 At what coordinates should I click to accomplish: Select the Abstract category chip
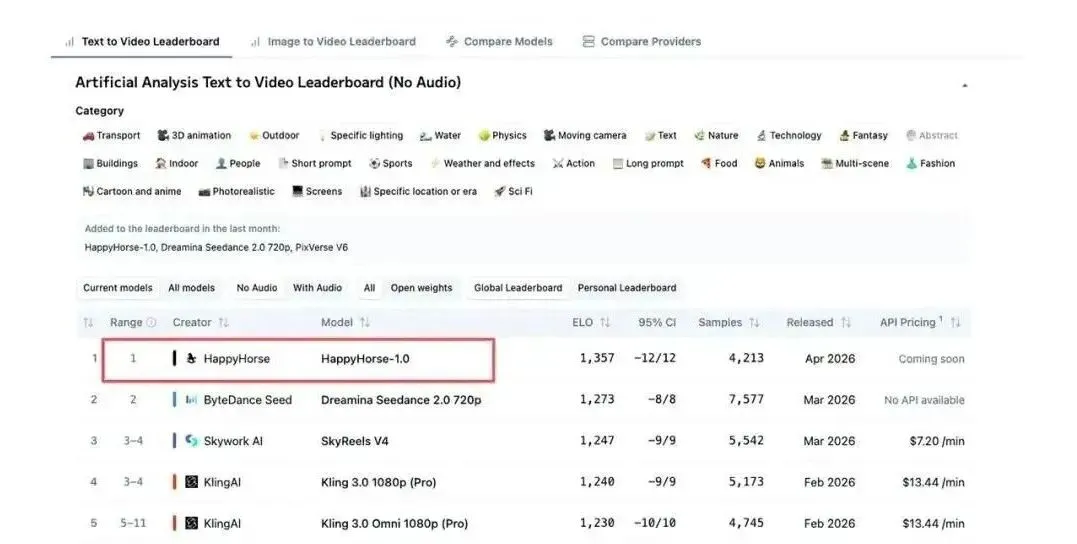pyautogui.click(x=931, y=135)
